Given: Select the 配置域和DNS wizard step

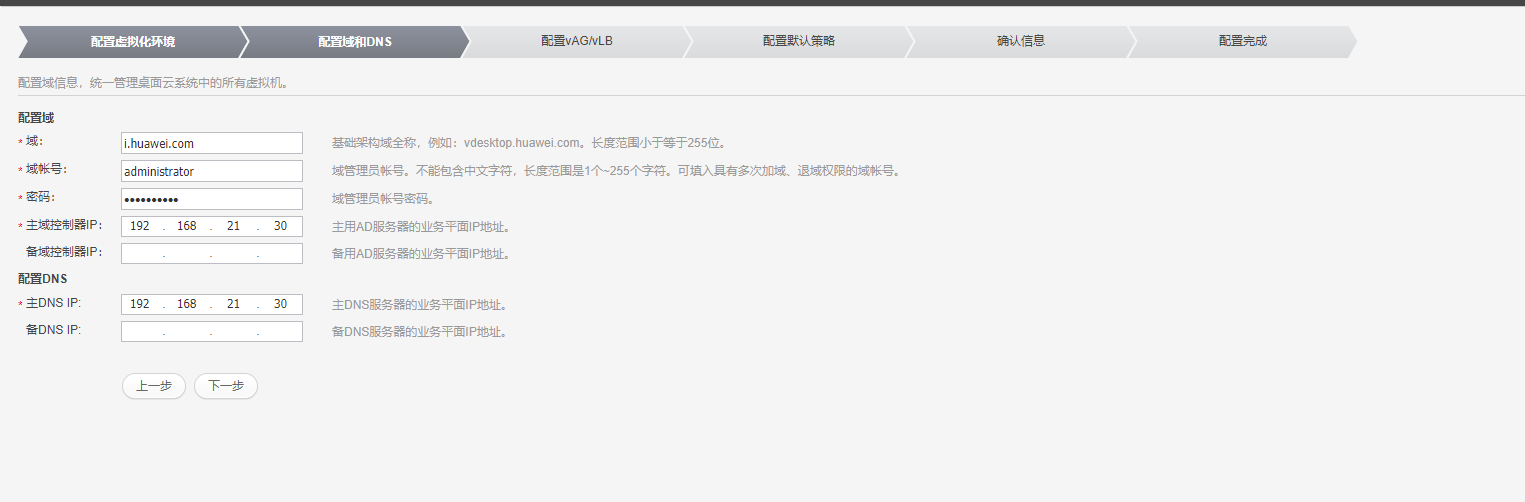Looking at the screenshot, I should (x=354, y=42).
